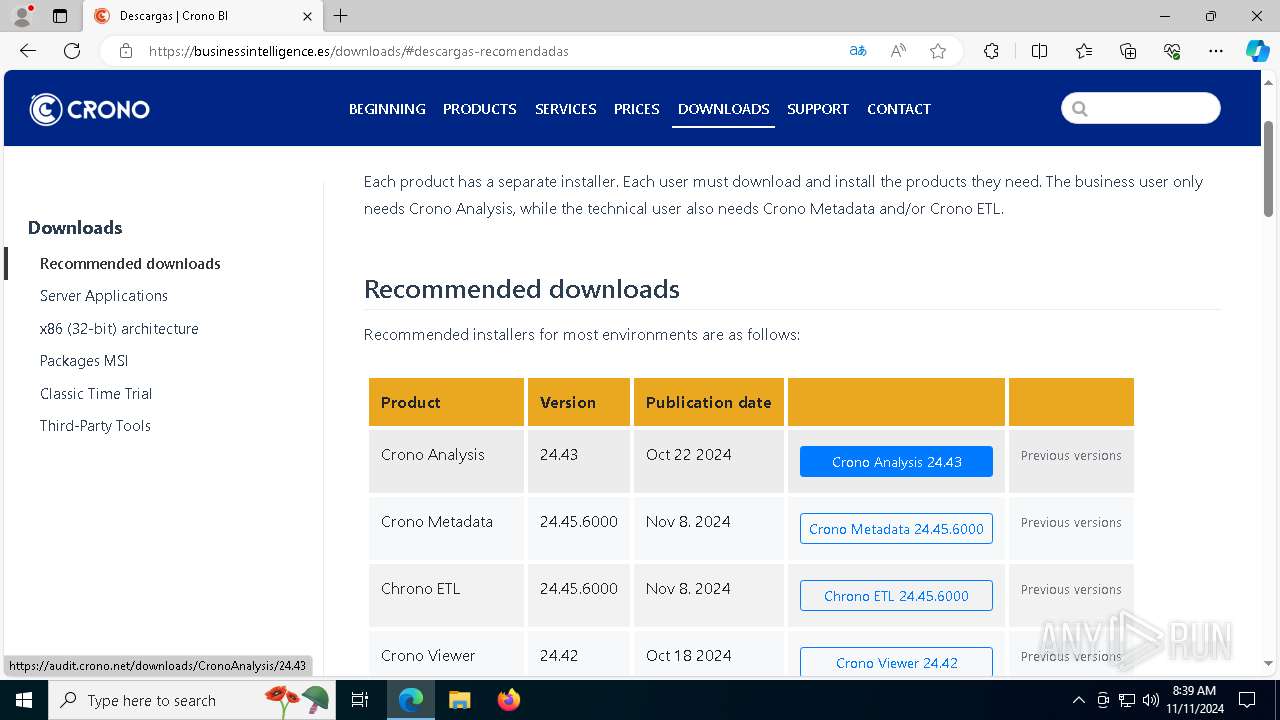Click the read aloud icon
1280x720 pixels.
click(x=898, y=51)
